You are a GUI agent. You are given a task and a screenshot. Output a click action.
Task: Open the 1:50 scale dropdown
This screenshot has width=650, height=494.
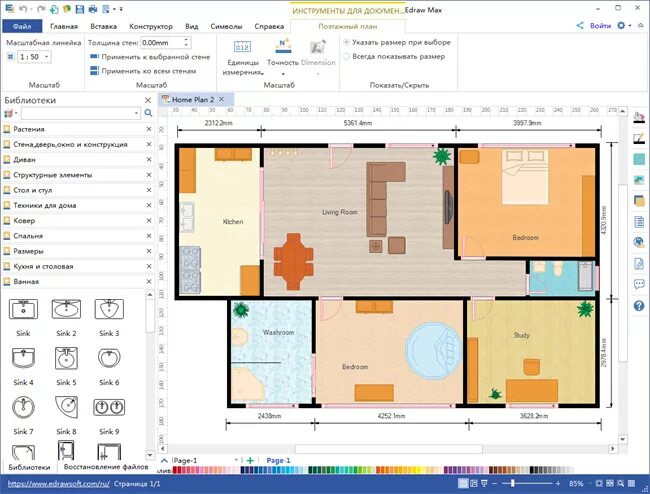[46, 57]
